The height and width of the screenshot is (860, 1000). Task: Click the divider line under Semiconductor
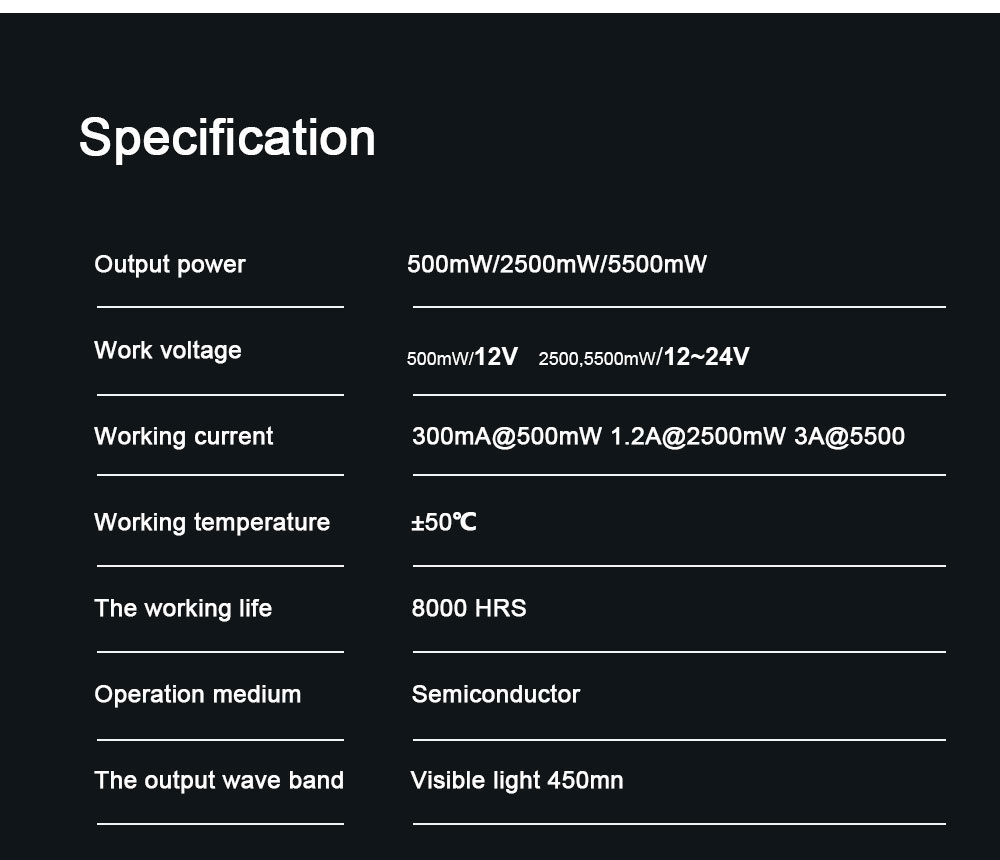click(x=679, y=740)
